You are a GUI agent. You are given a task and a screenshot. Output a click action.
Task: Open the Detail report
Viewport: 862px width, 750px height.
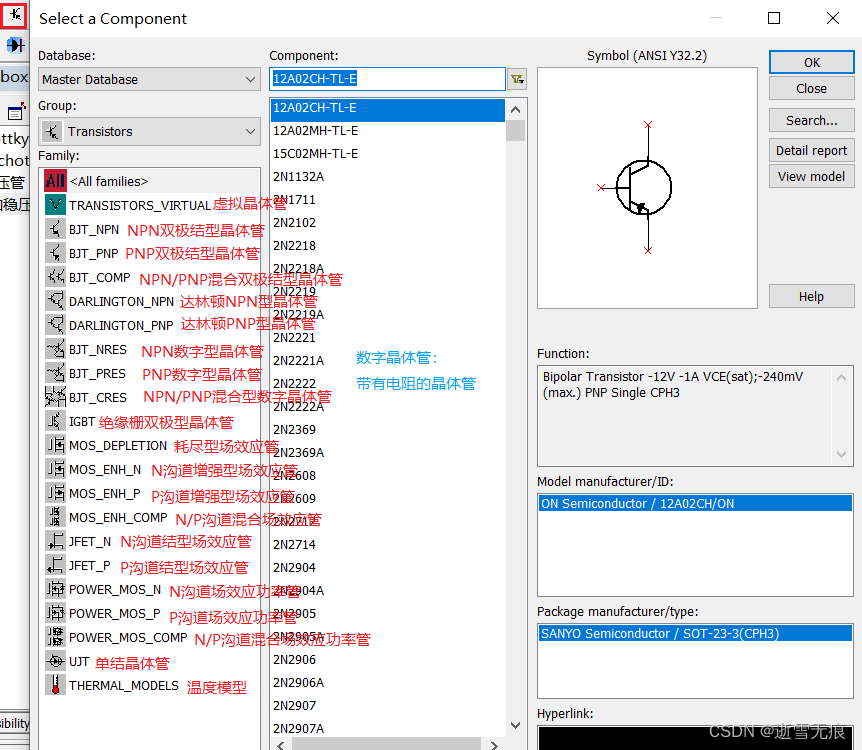coord(811,150)
